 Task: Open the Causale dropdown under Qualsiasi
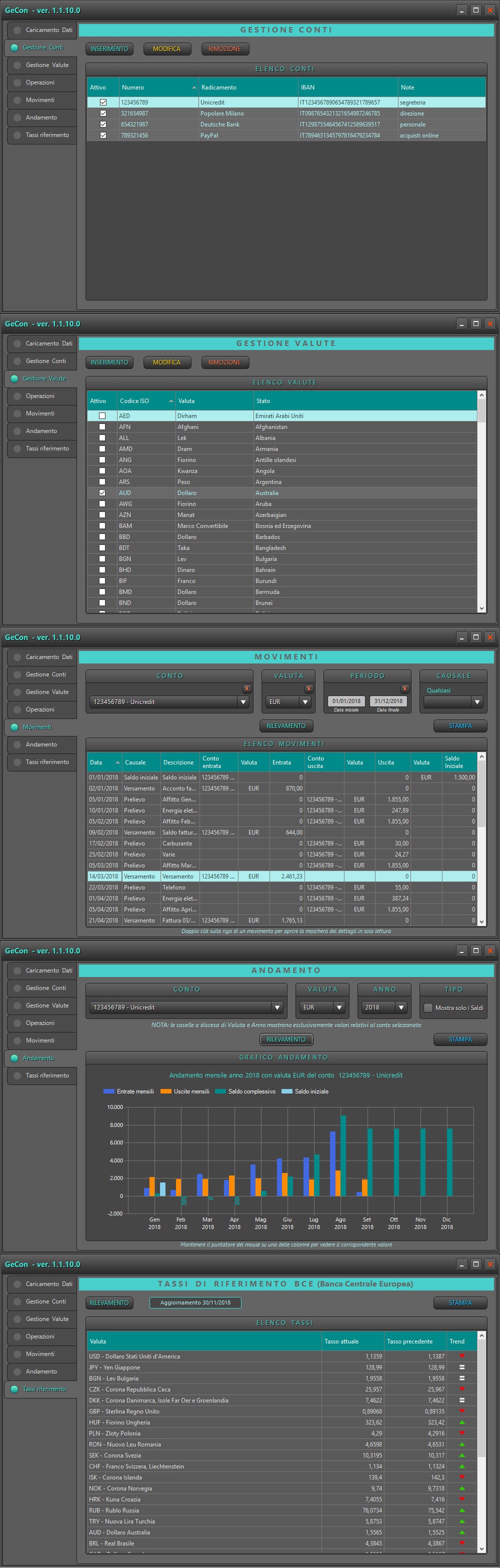(477, 702)
